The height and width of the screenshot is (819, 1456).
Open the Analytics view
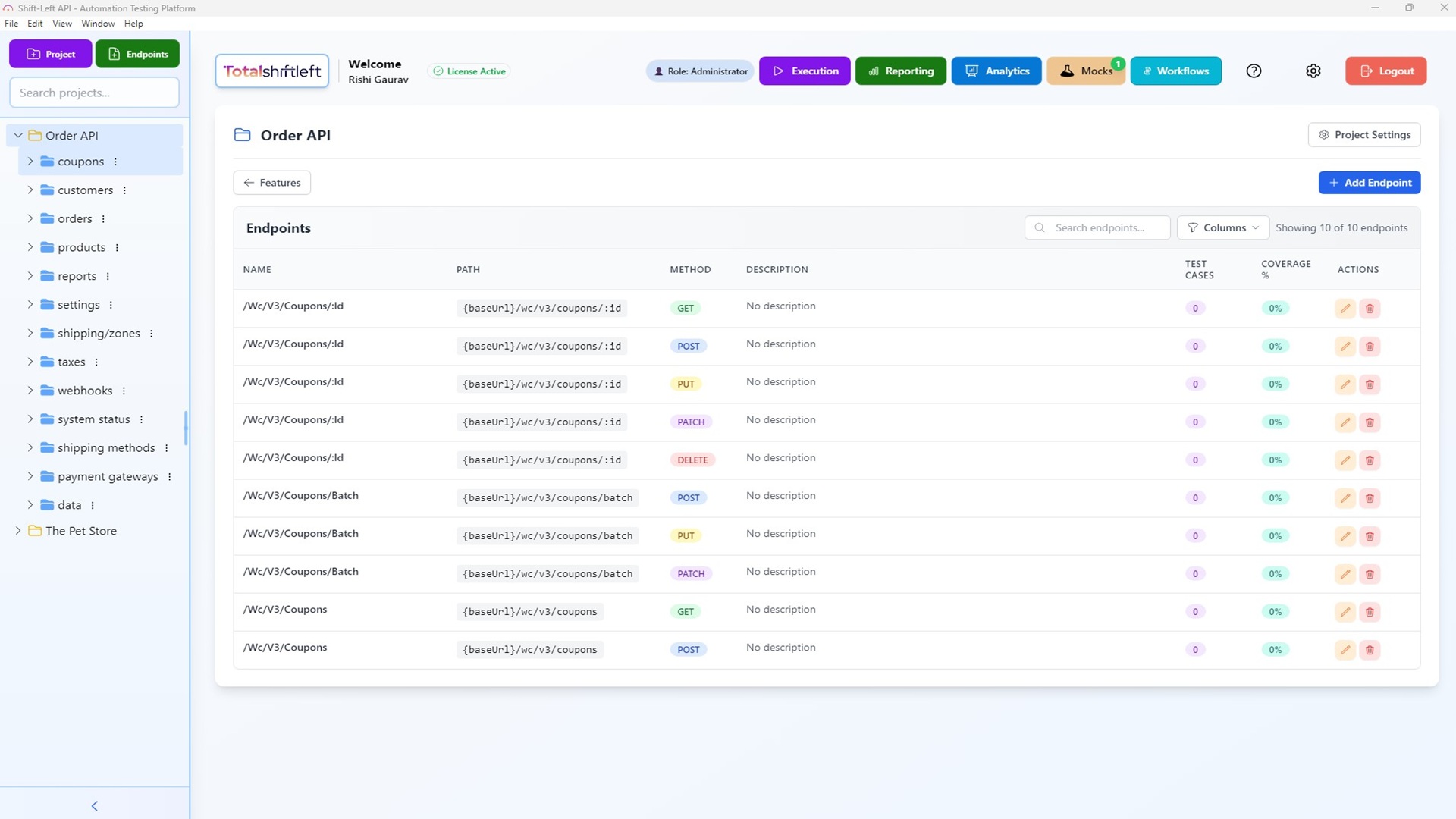996,71
